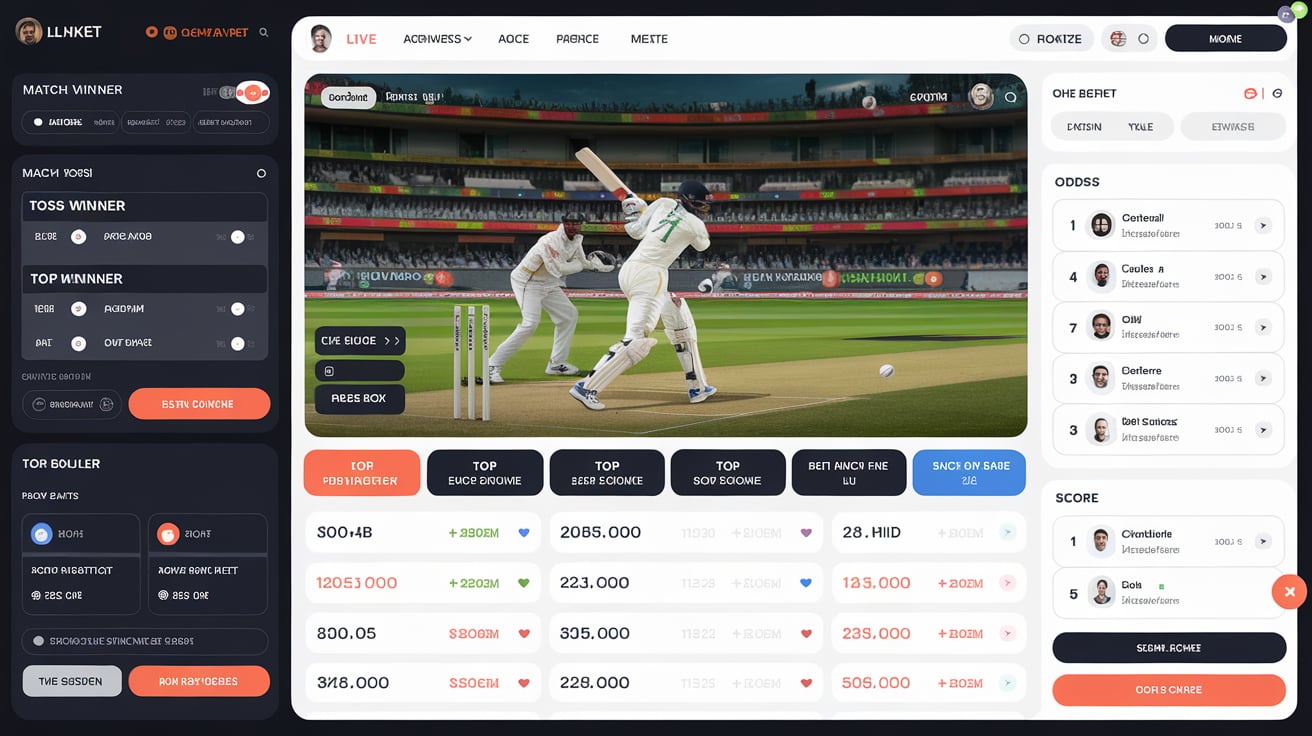Click the grey TNE SBSDEN button
Image resolution: width=1312 pixels, height=736 pixels.
click(72, 681)
